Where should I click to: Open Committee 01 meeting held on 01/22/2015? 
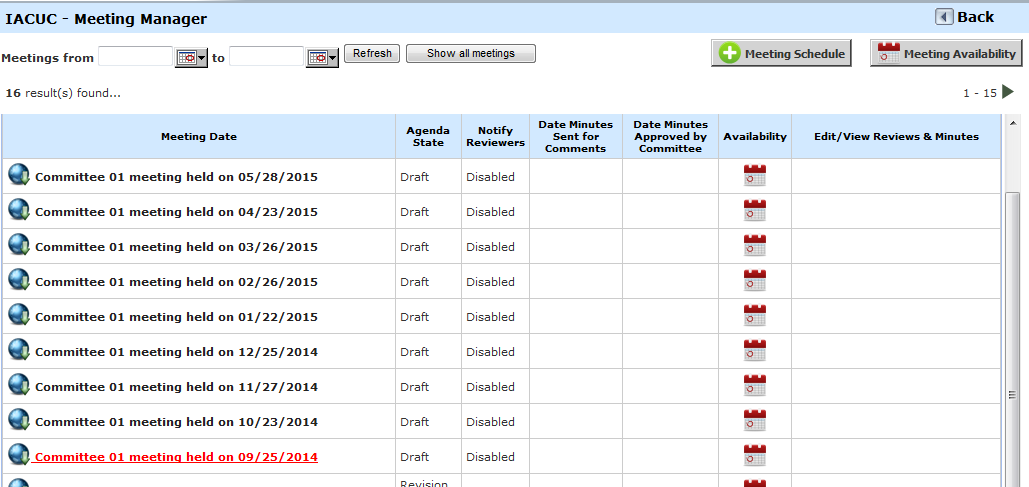tap(177, 317)
